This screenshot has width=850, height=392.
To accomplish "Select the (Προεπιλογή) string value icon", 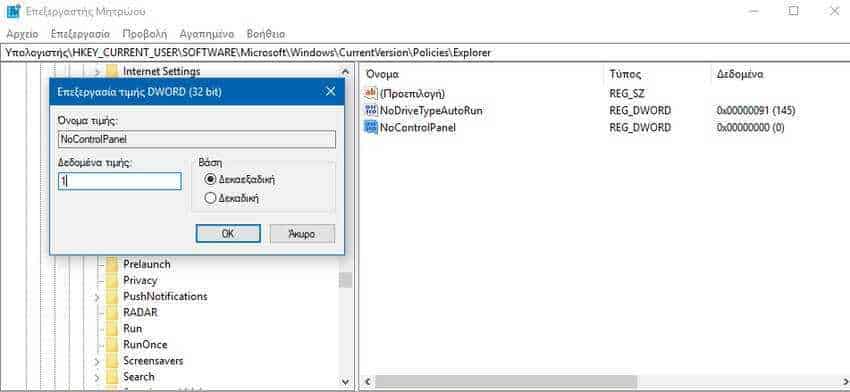I will point(371,93).
